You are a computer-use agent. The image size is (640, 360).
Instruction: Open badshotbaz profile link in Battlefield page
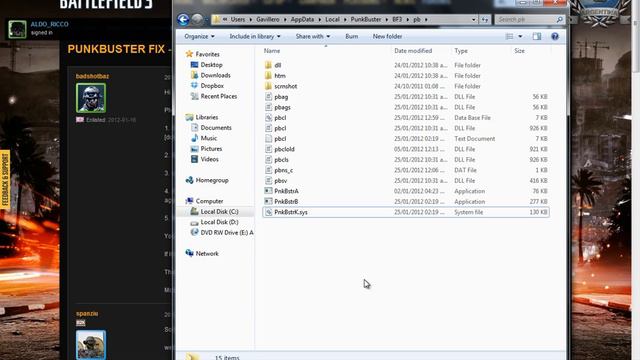92,76
